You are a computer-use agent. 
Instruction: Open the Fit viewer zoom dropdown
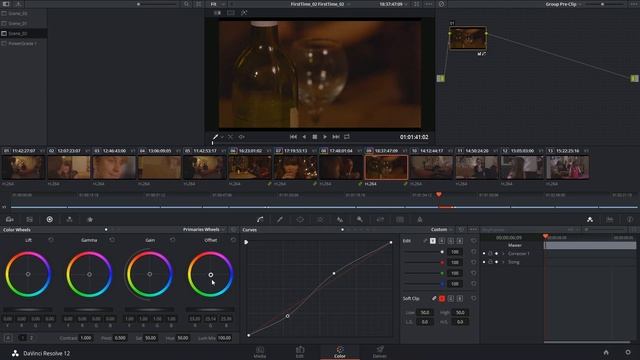coord(218,4)
